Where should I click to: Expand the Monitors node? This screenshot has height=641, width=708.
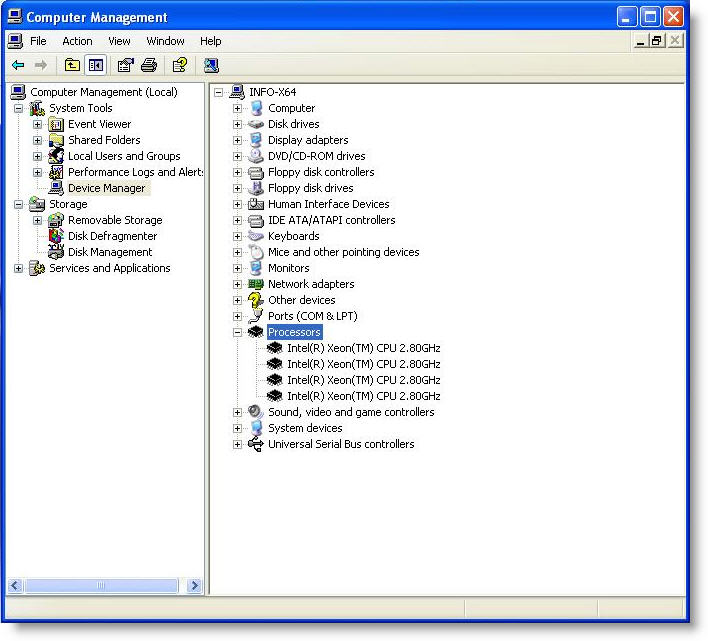tap(238, 268)
